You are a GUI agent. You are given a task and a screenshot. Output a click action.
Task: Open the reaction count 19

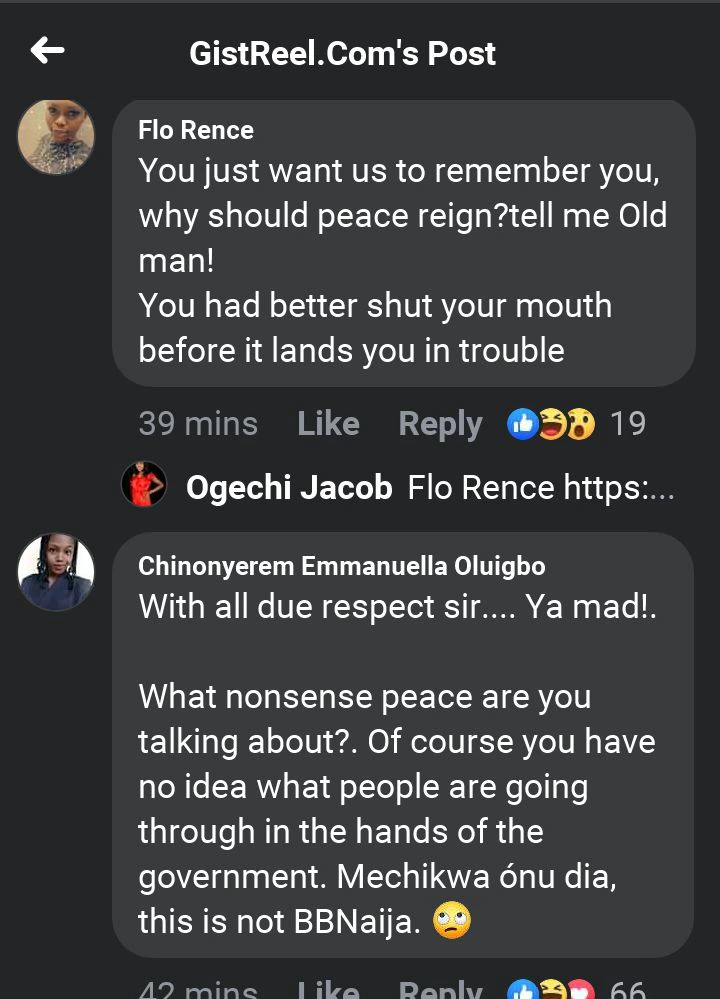(x=628, y=424)
